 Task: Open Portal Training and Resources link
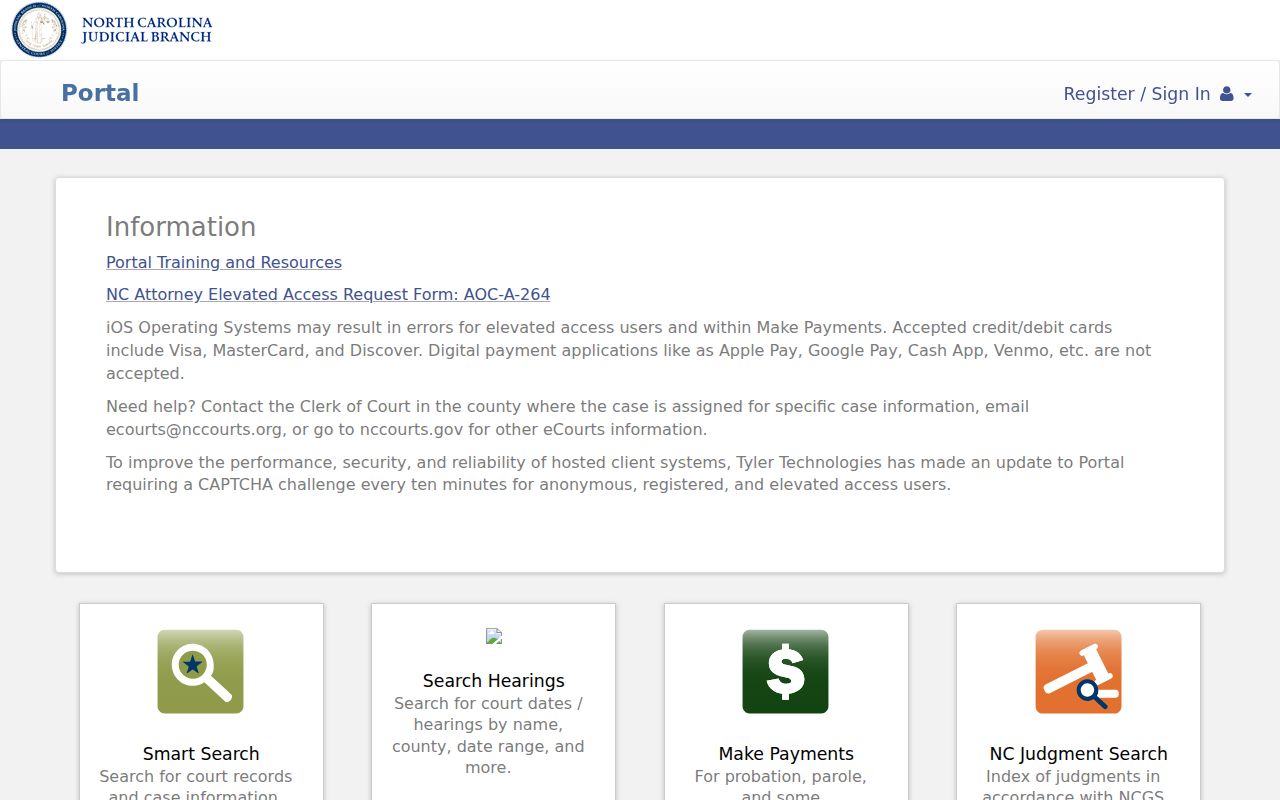point(224,262)
